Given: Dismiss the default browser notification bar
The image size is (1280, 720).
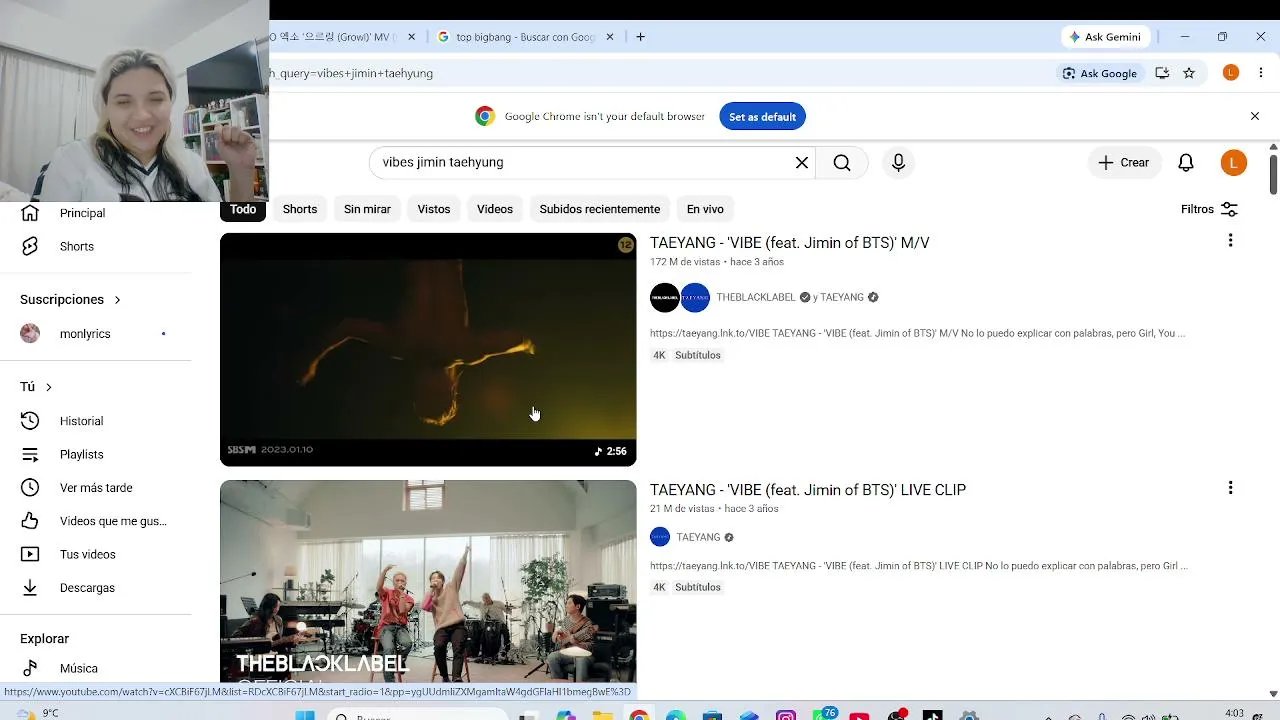Looking at the screenshot, I should (x=1255, y=116).
